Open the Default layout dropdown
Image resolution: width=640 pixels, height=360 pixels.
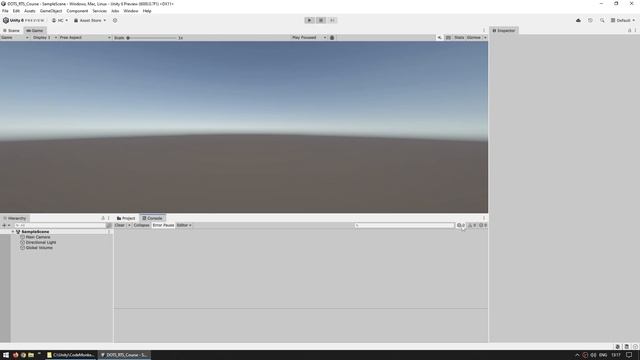[x=623, y=20]
